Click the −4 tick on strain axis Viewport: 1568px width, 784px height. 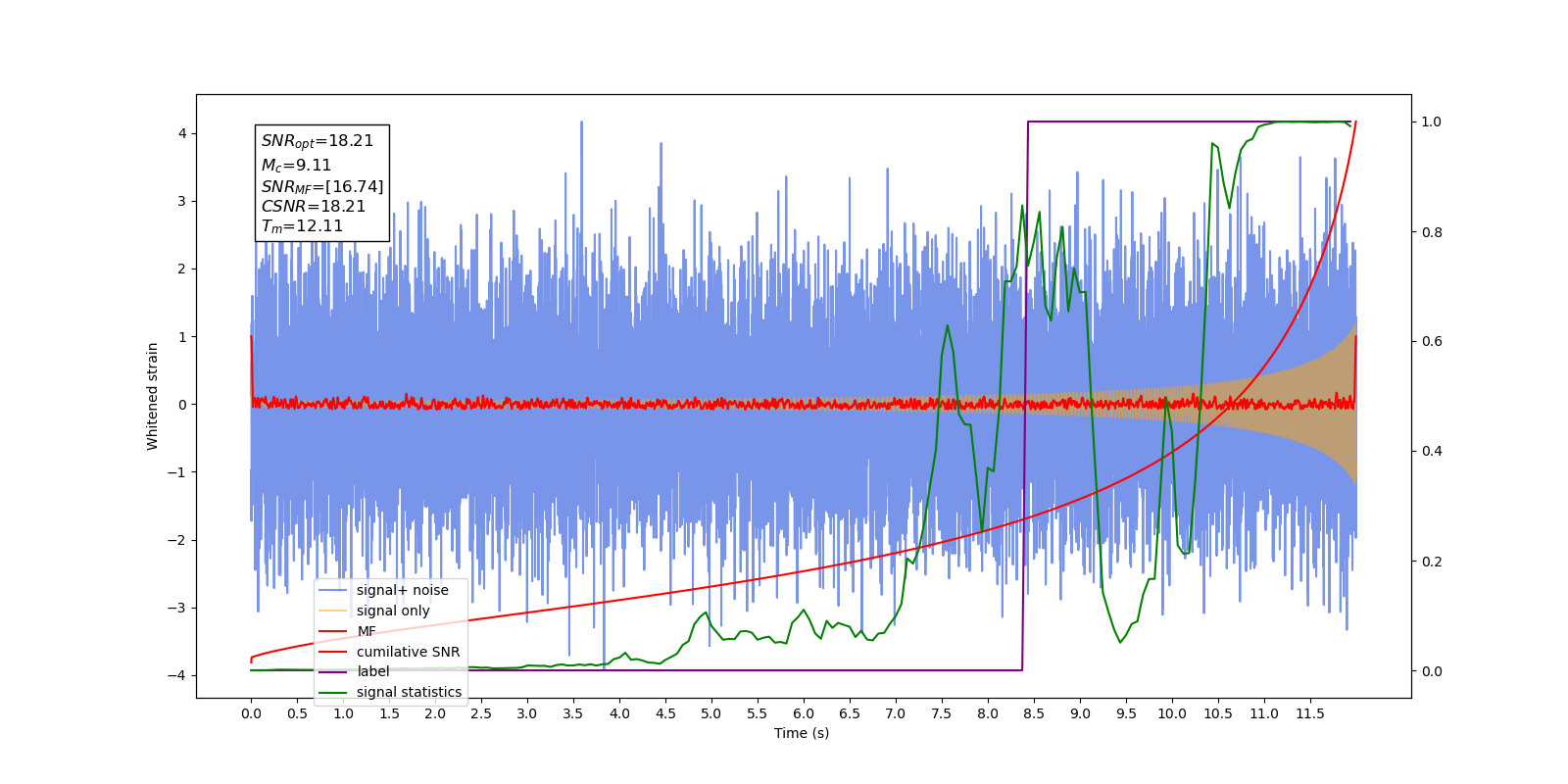point(177,675)
